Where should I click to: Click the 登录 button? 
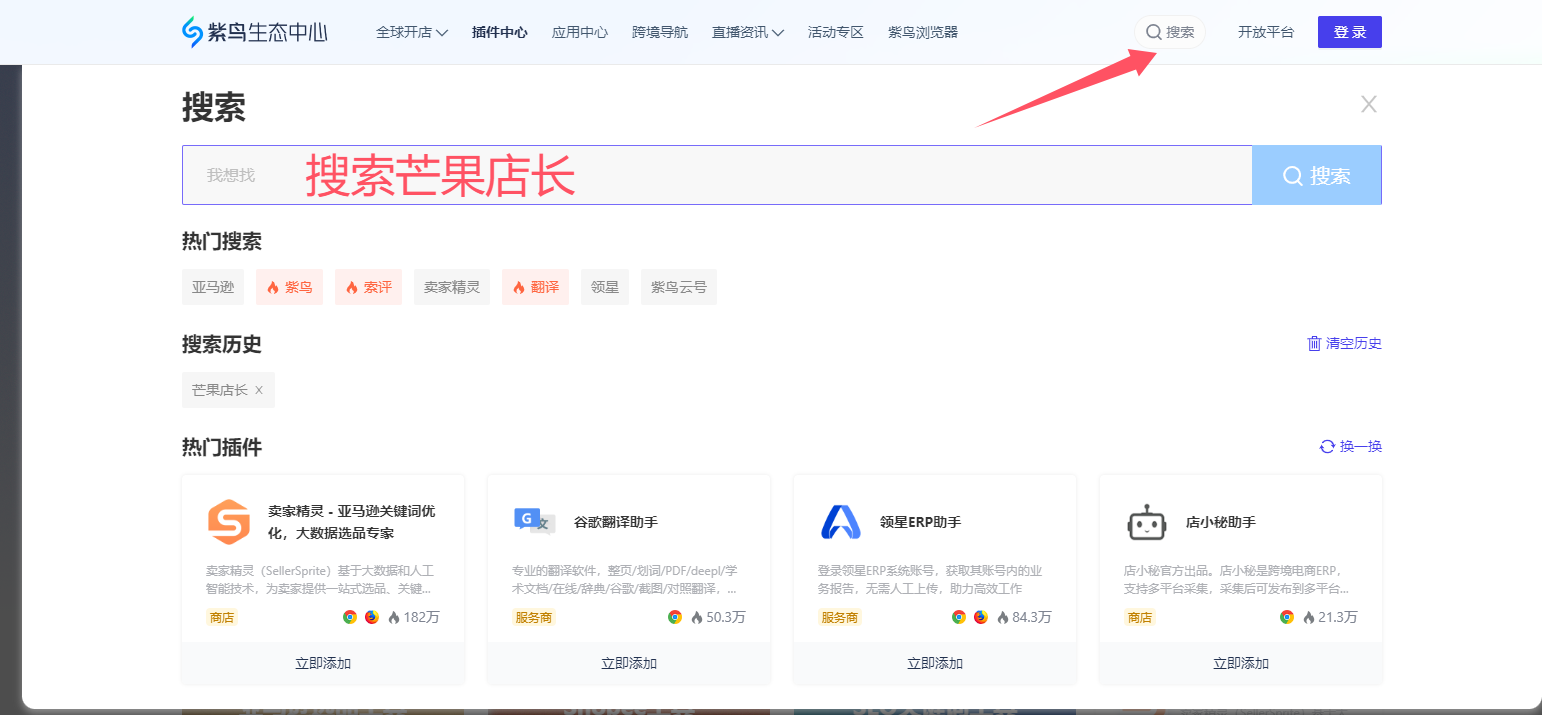coord(1350,32)
